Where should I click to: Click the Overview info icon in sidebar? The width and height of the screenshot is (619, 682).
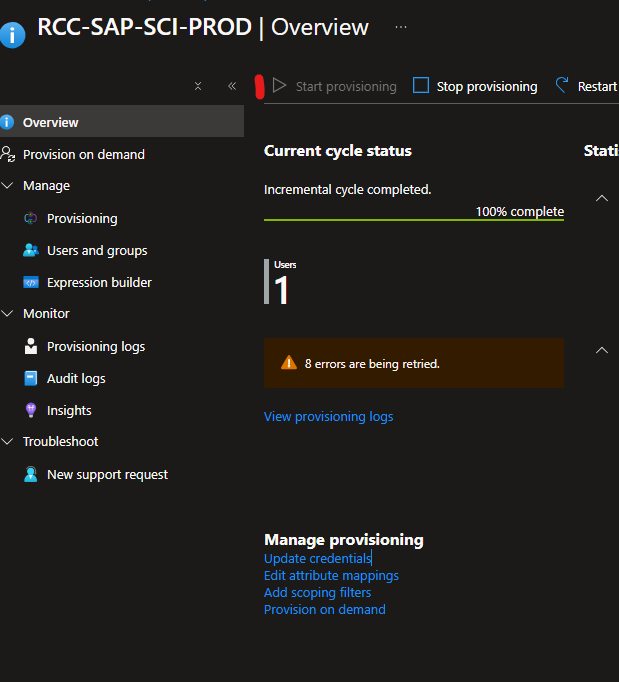coord(7,122)
